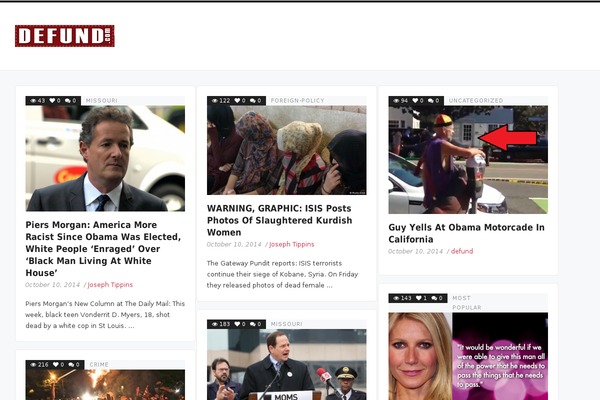
Task: Click eye views icon on ISIS post
Action: point(213,101)
